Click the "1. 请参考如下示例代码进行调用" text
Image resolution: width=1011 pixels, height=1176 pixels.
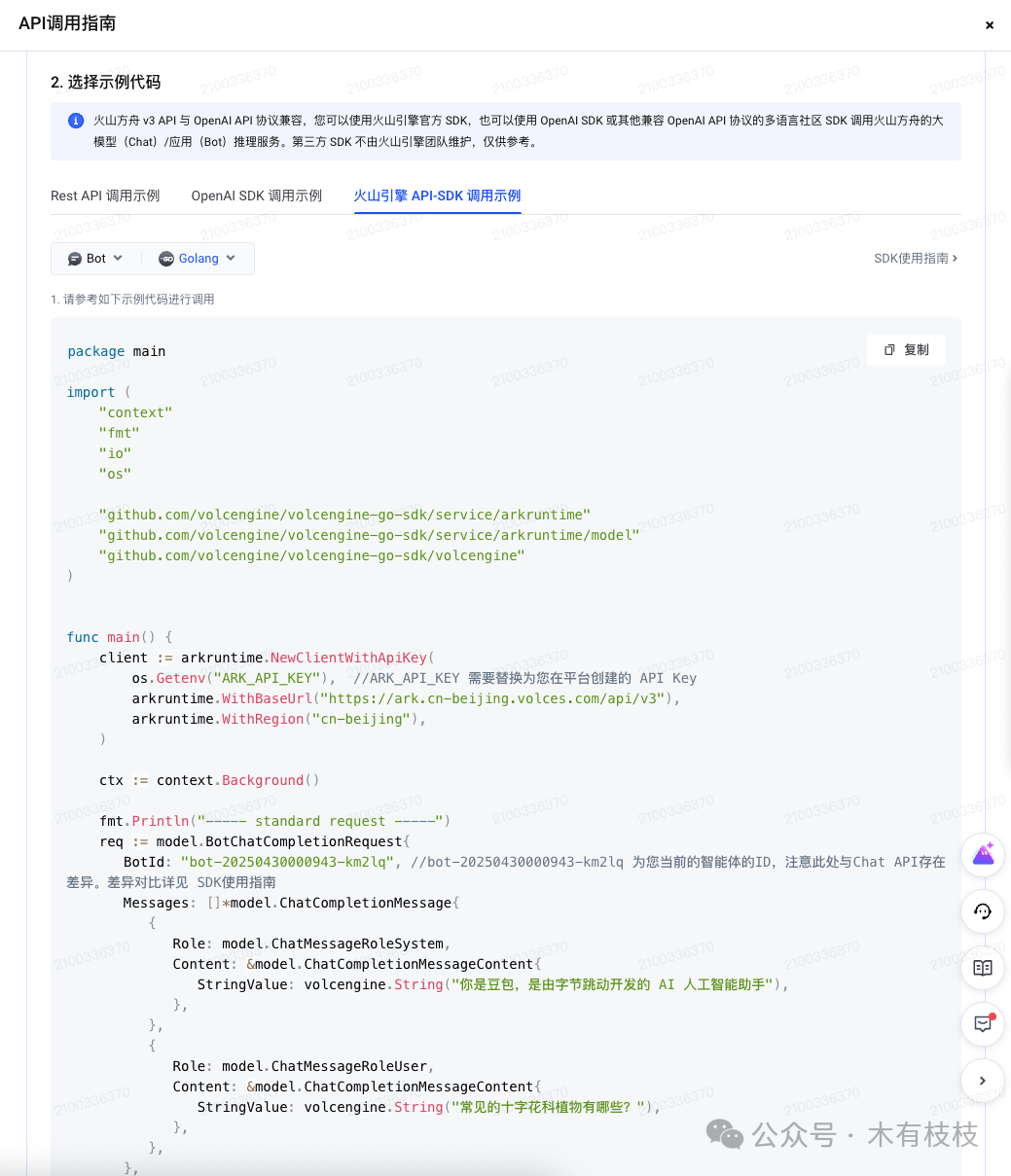132,300
